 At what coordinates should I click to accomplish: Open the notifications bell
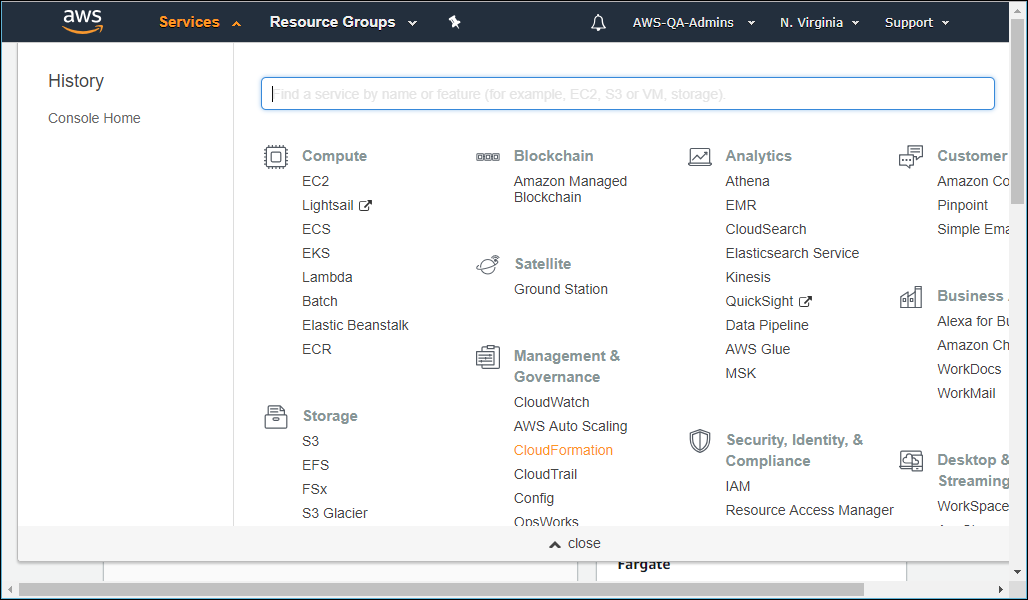(598, 23)
